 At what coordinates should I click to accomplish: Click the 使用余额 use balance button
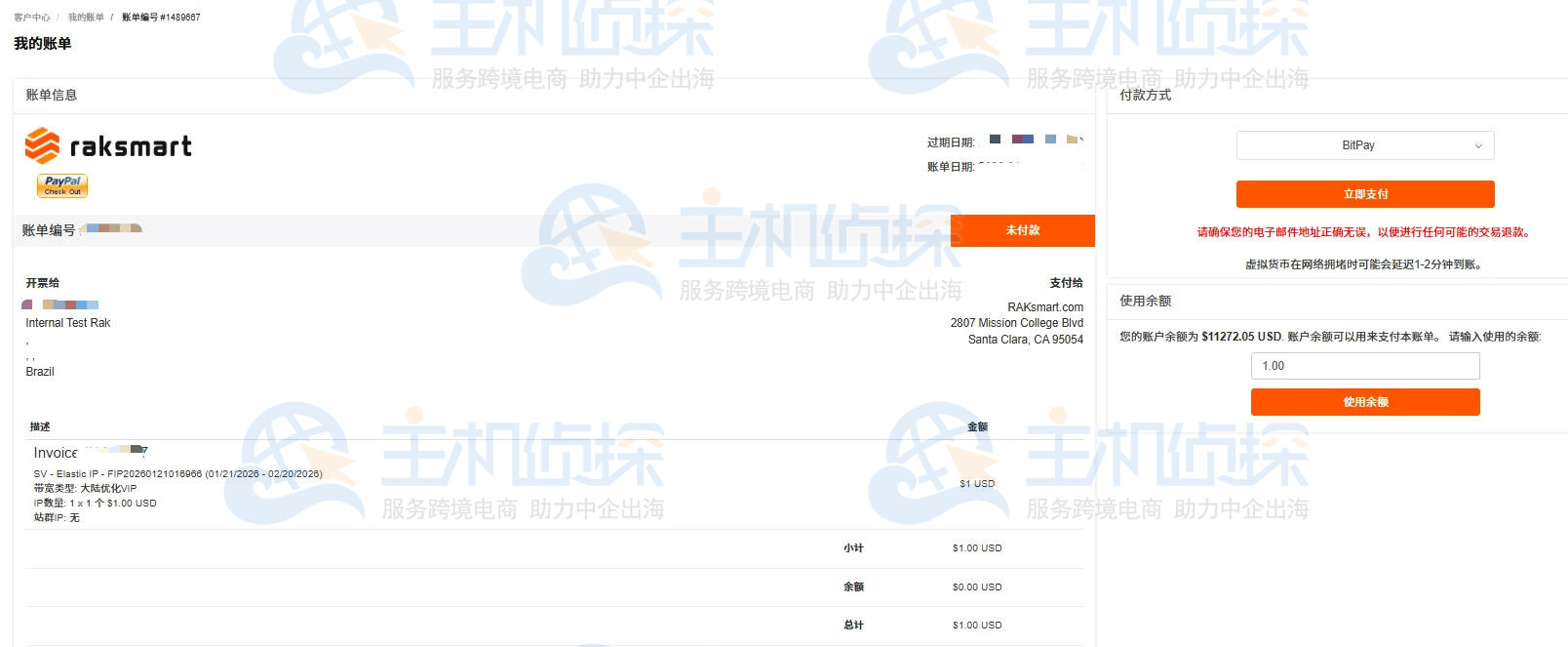coord(1365,402)
